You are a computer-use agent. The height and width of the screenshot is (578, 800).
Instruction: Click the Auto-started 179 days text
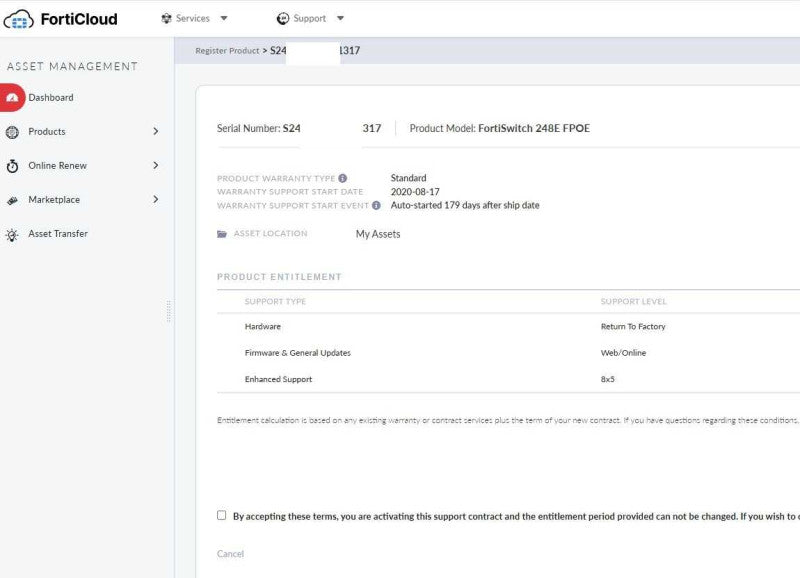[465, 205]
